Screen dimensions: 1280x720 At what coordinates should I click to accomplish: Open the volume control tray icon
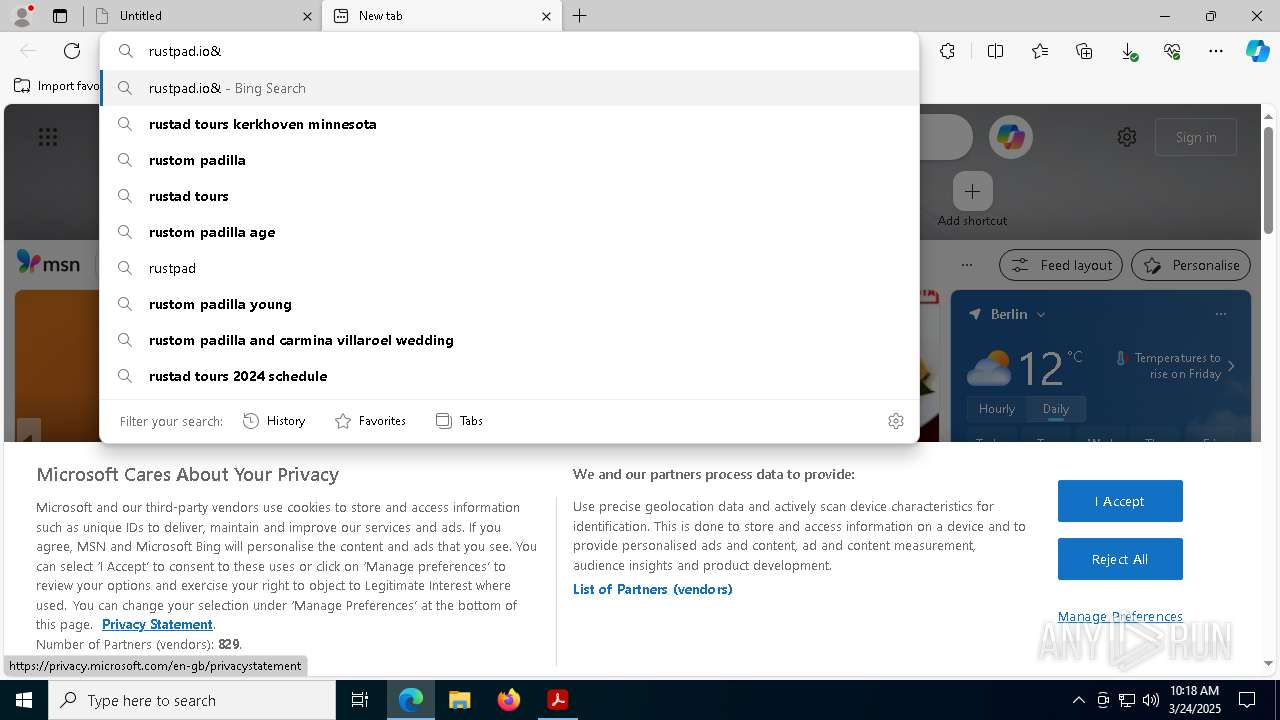[1150, 700]
